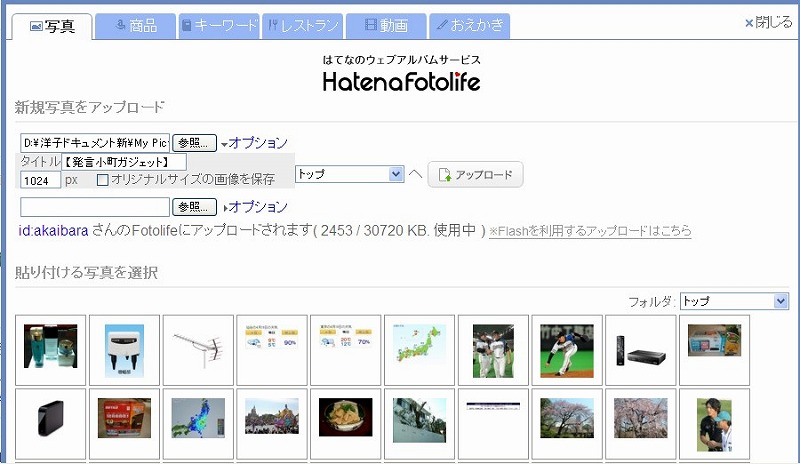Browse with the second 参照 button
Screen dimensions: 800x464
point(194,207)
